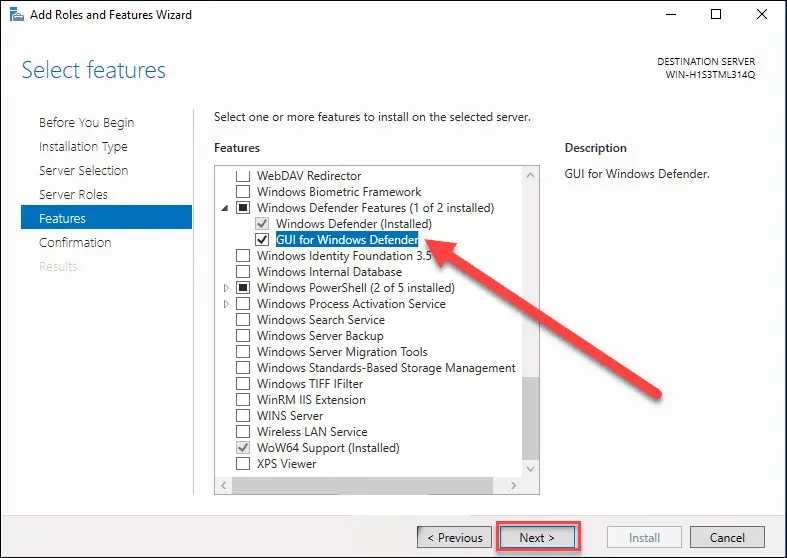Select 'Windows Defender (Installed)' row text
Screen dimensions: 787x558
tap(354, 224)
